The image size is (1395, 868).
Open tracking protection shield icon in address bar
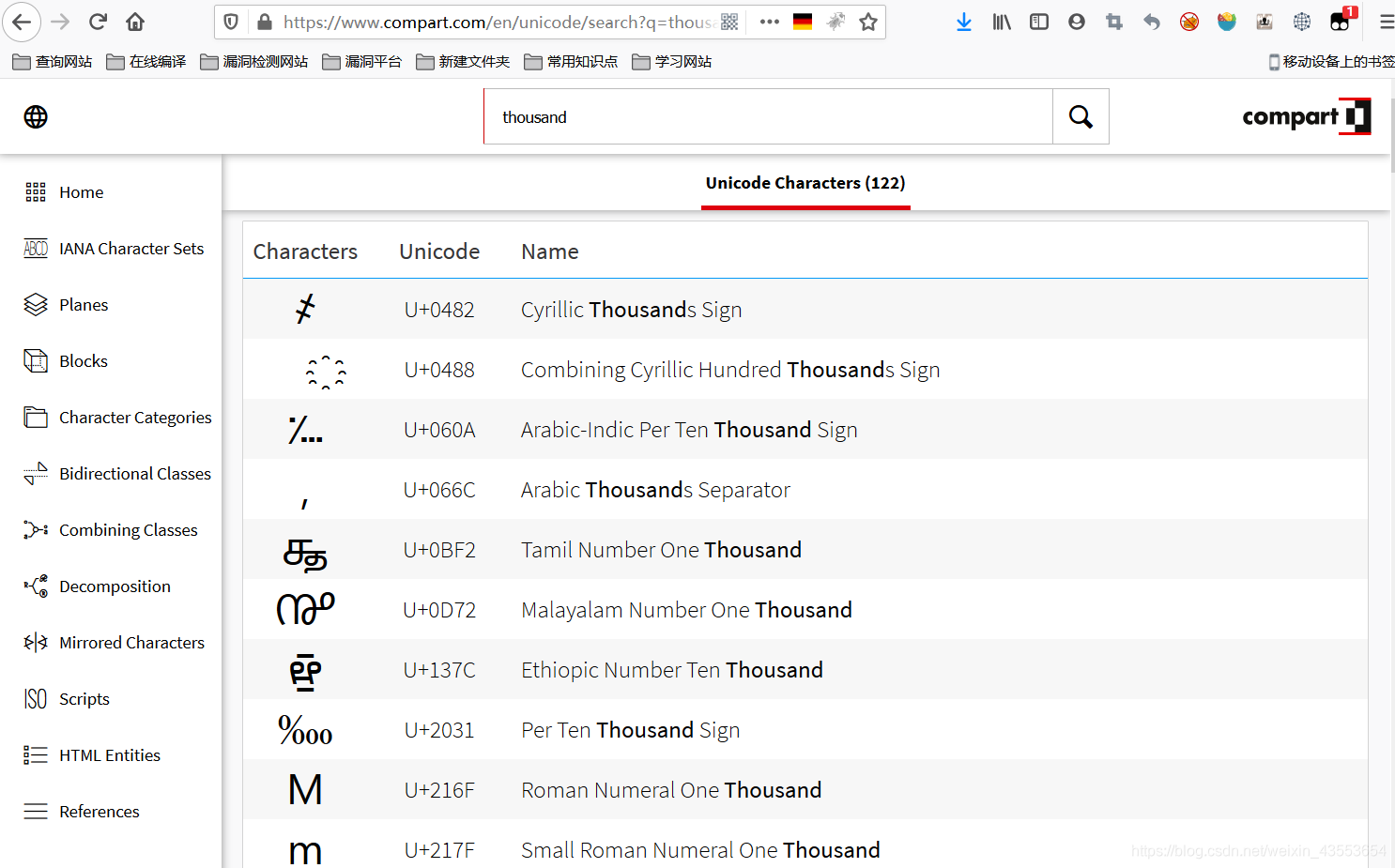232,22
